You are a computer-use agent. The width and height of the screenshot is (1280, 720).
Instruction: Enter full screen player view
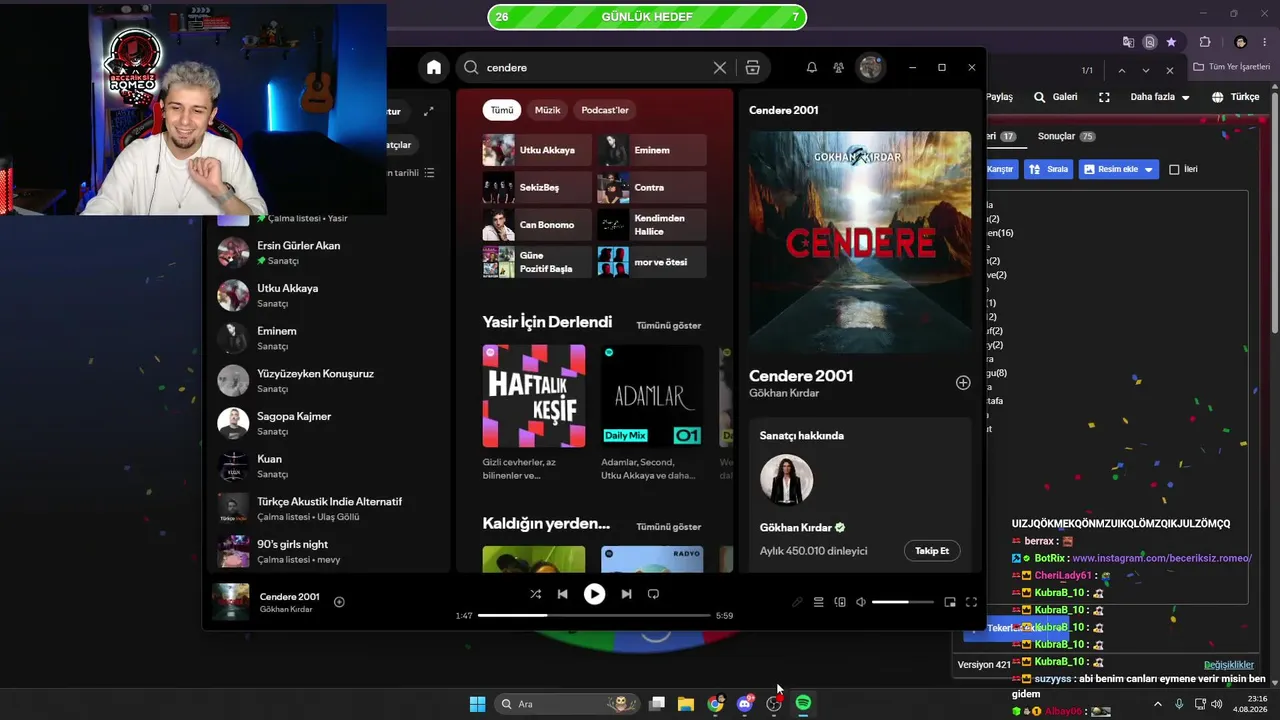click(x=971, y=602)
